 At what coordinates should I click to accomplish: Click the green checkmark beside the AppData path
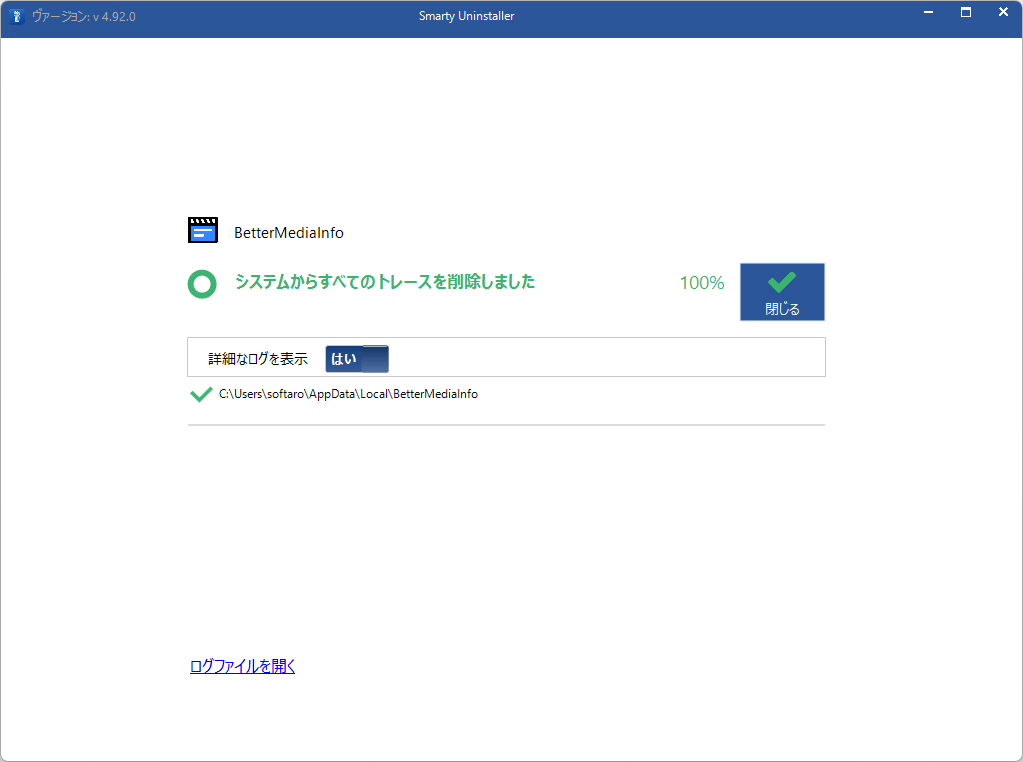pyautogui.click(x=201, y=394)
